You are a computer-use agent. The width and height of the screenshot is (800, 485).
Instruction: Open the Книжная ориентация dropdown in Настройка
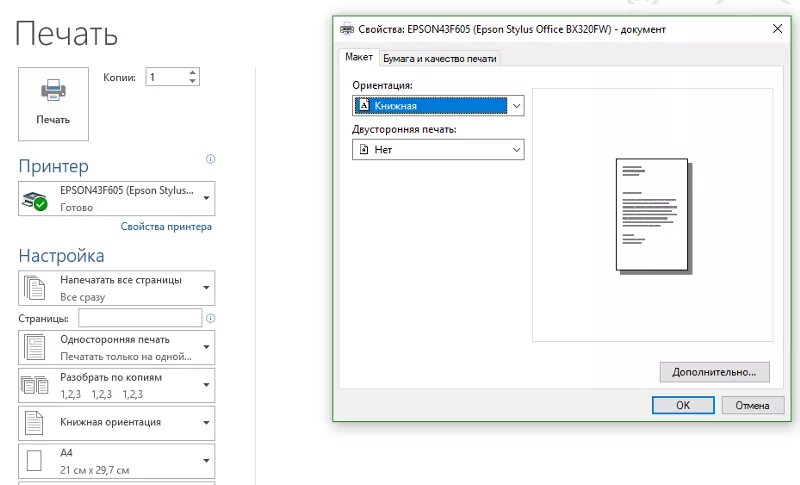(116, 423)
